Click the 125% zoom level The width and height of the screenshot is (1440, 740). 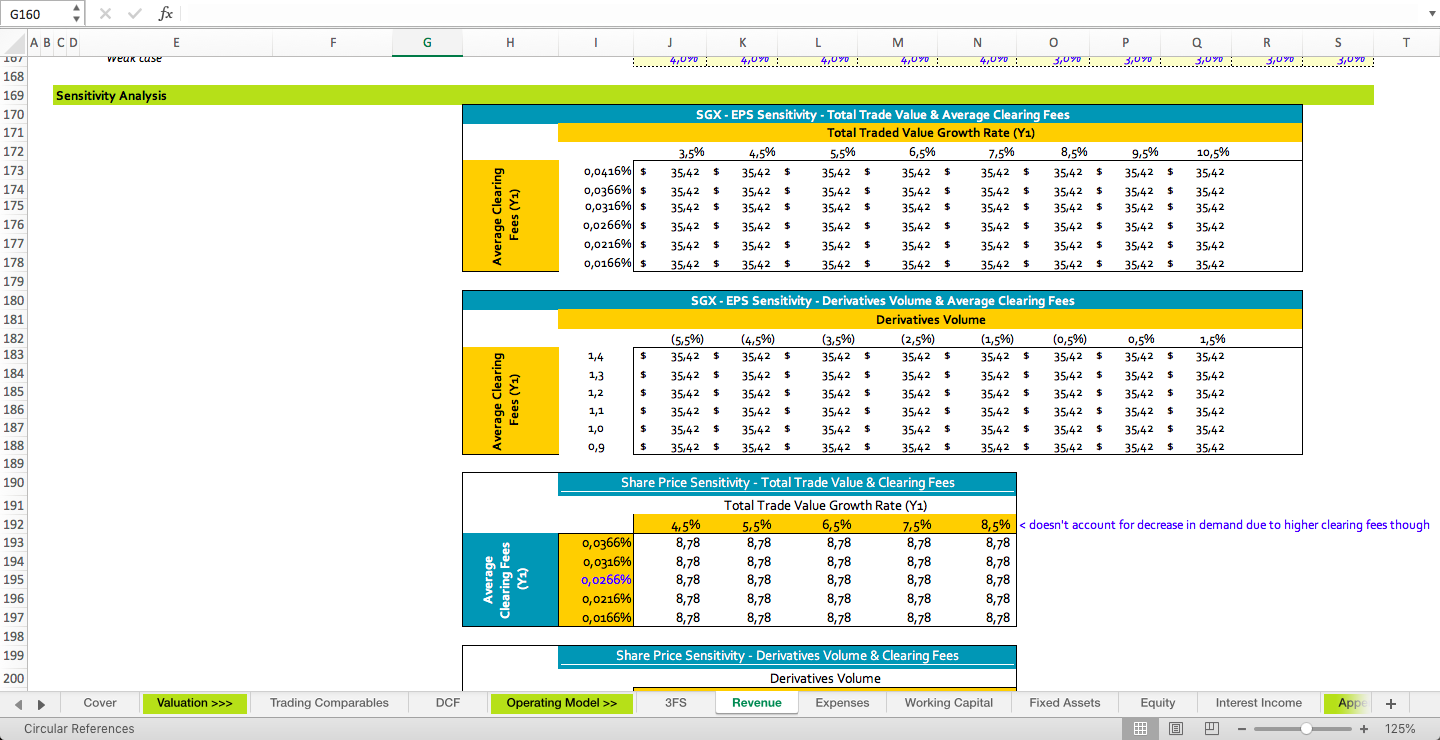point(1400,729)
